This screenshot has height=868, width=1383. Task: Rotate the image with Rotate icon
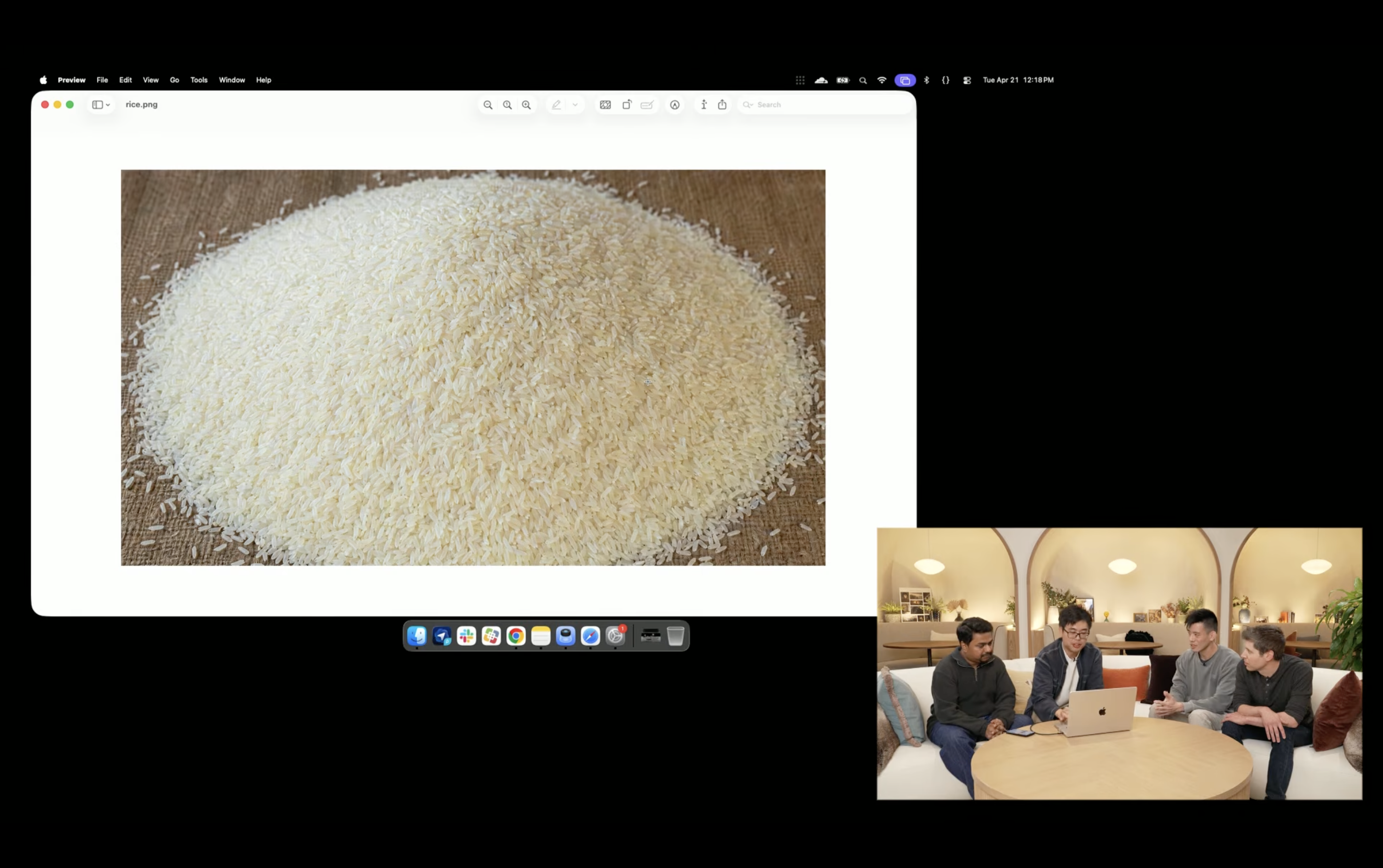[x=627, y=105]
